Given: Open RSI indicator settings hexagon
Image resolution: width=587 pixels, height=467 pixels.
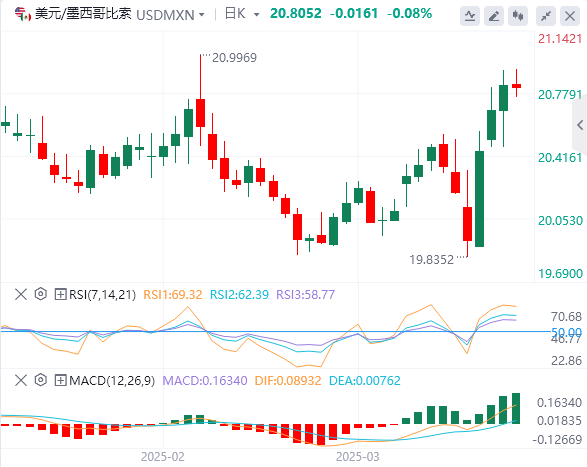Looking at the screenshot, I should [x=40, y=294].
